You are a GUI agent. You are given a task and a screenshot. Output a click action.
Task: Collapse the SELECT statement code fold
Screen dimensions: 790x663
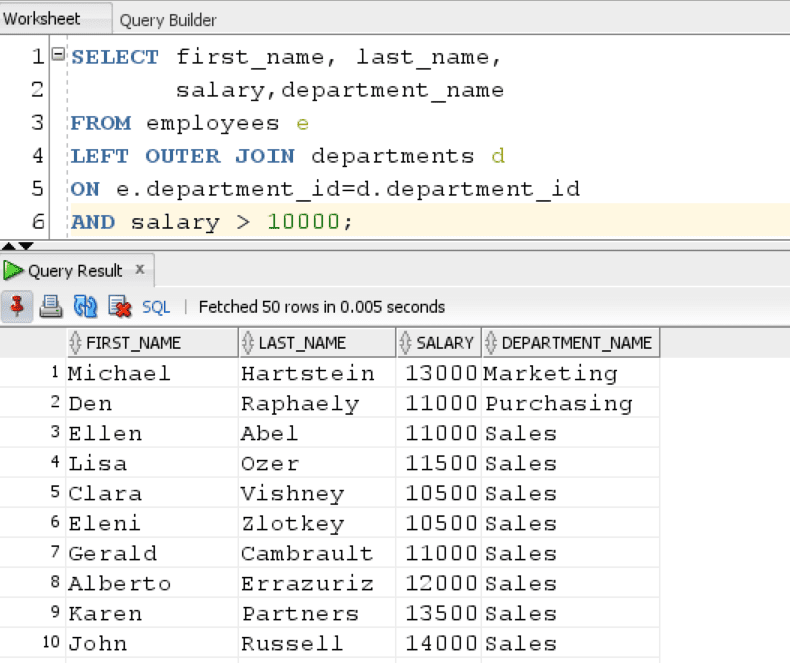coord(58,53)
